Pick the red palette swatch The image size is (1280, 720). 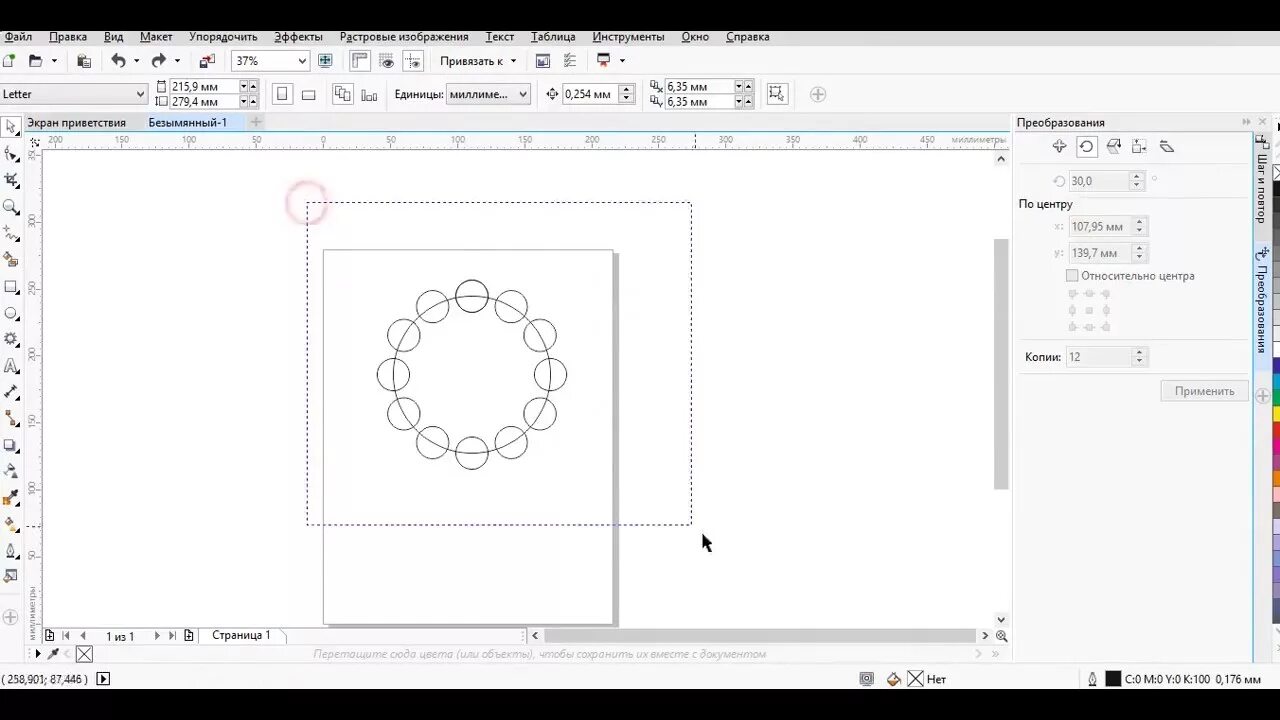coord(1276,429)
